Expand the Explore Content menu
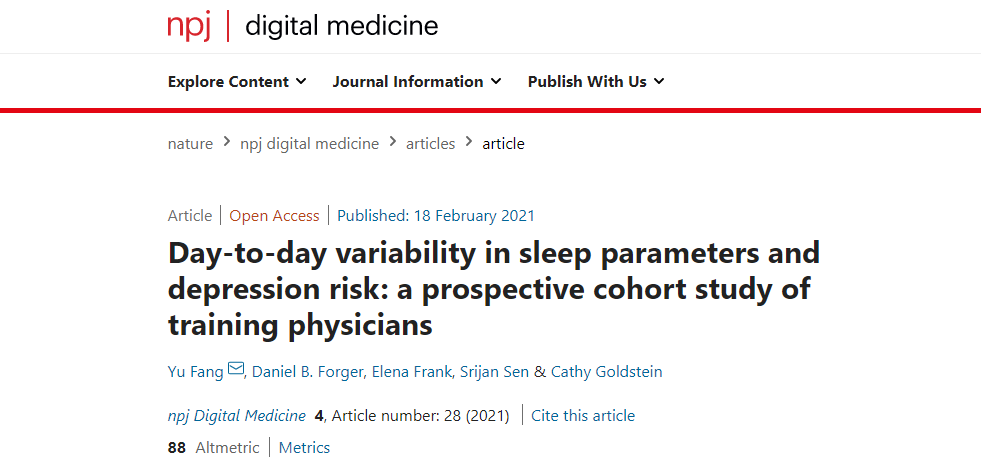Viewport: 981px width, 463px height. [x=237, y=82]
